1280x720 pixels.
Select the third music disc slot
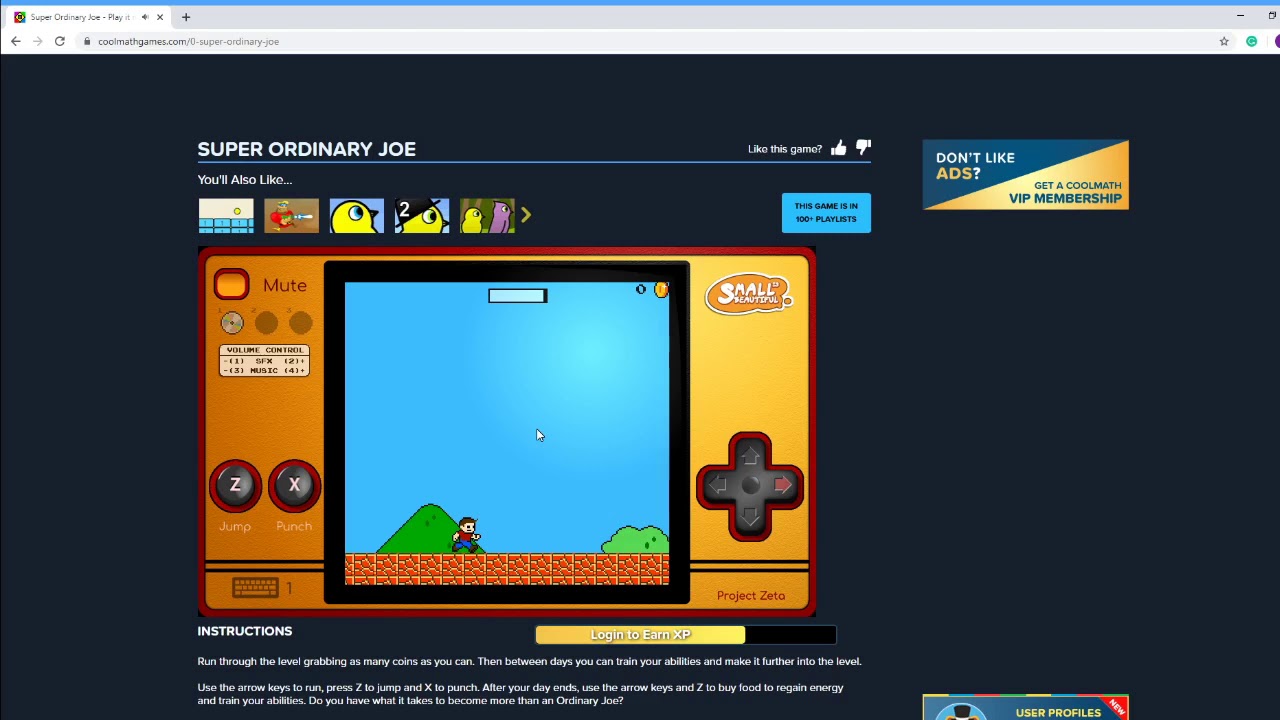300,322
